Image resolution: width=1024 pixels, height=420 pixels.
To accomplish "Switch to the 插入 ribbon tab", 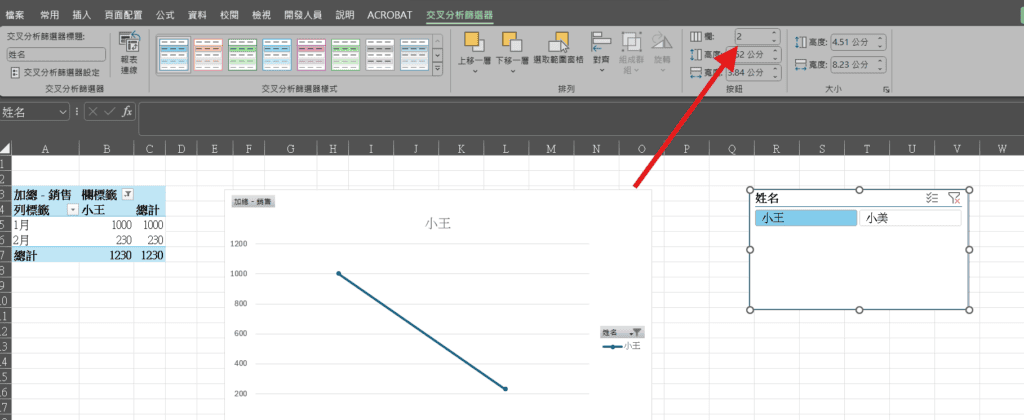I will (82, 16).
